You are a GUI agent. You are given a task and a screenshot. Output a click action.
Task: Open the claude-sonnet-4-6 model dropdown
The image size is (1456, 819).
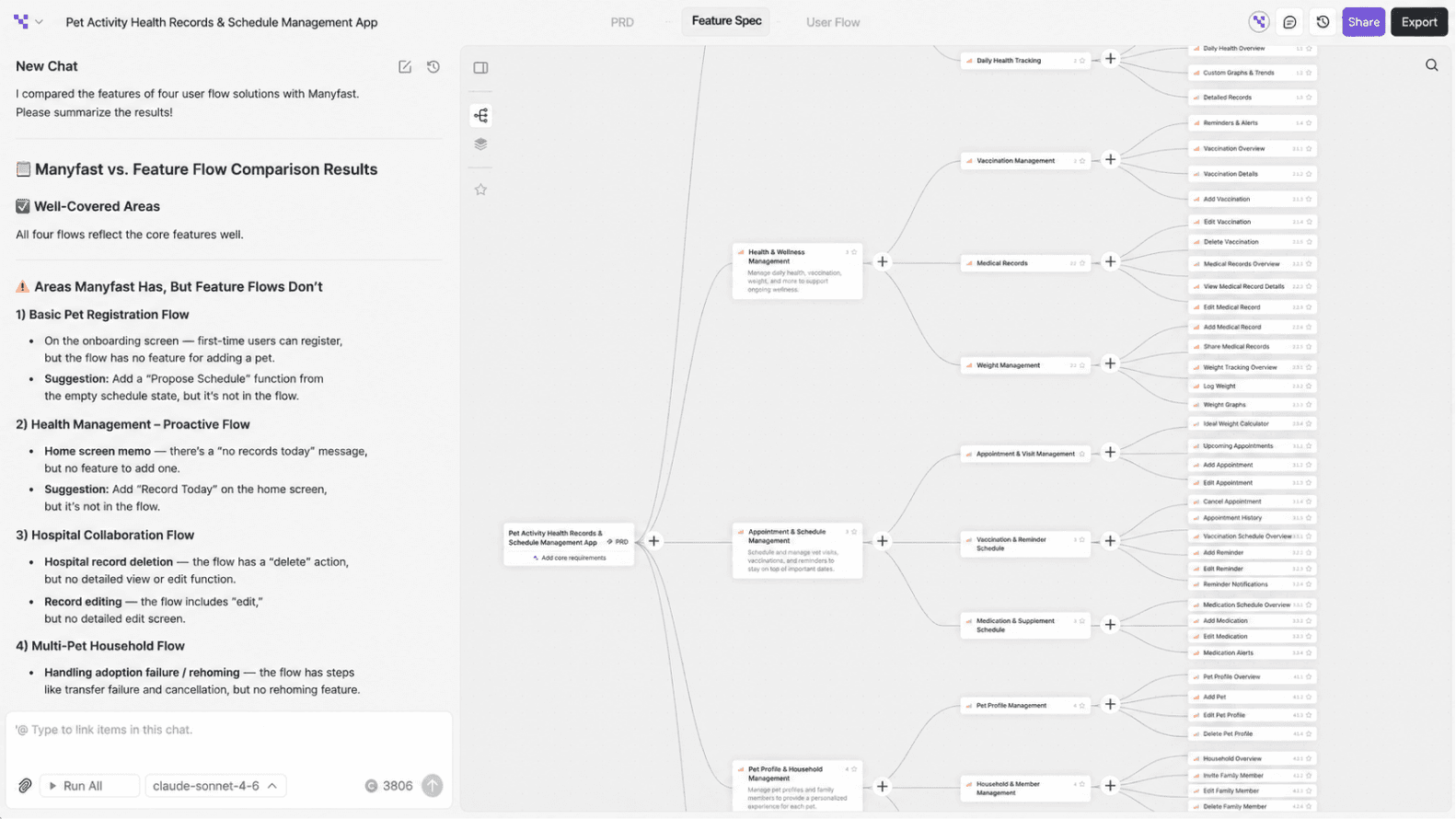215,786
